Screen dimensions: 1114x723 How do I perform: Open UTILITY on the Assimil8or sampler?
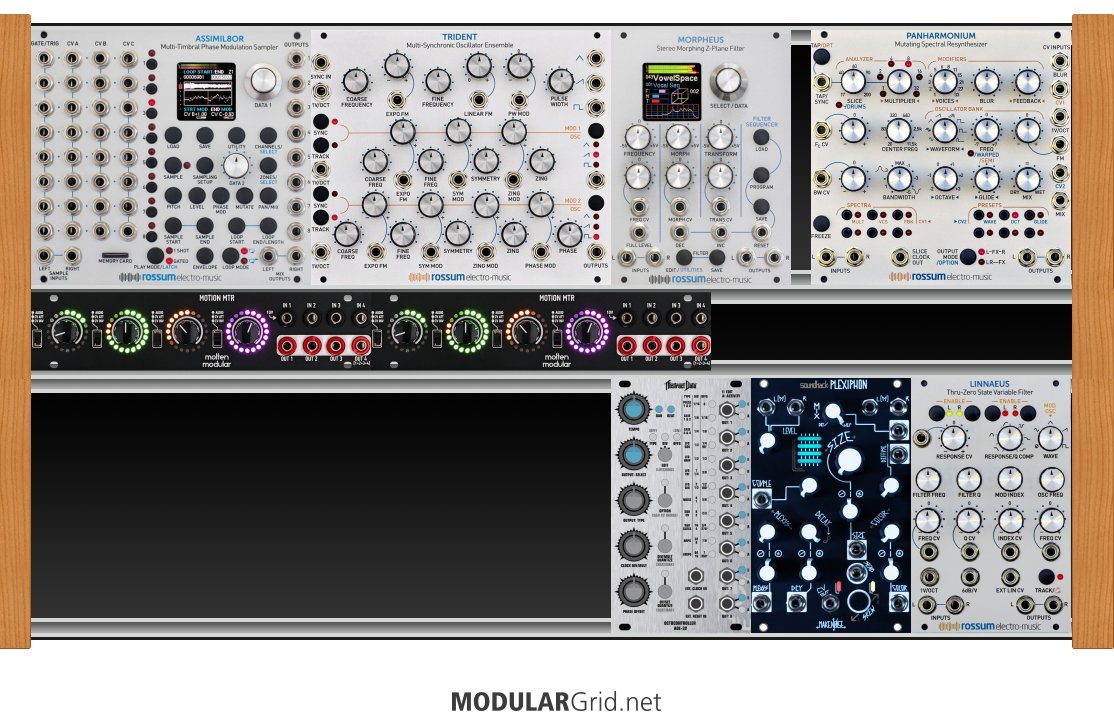point(237,136)
